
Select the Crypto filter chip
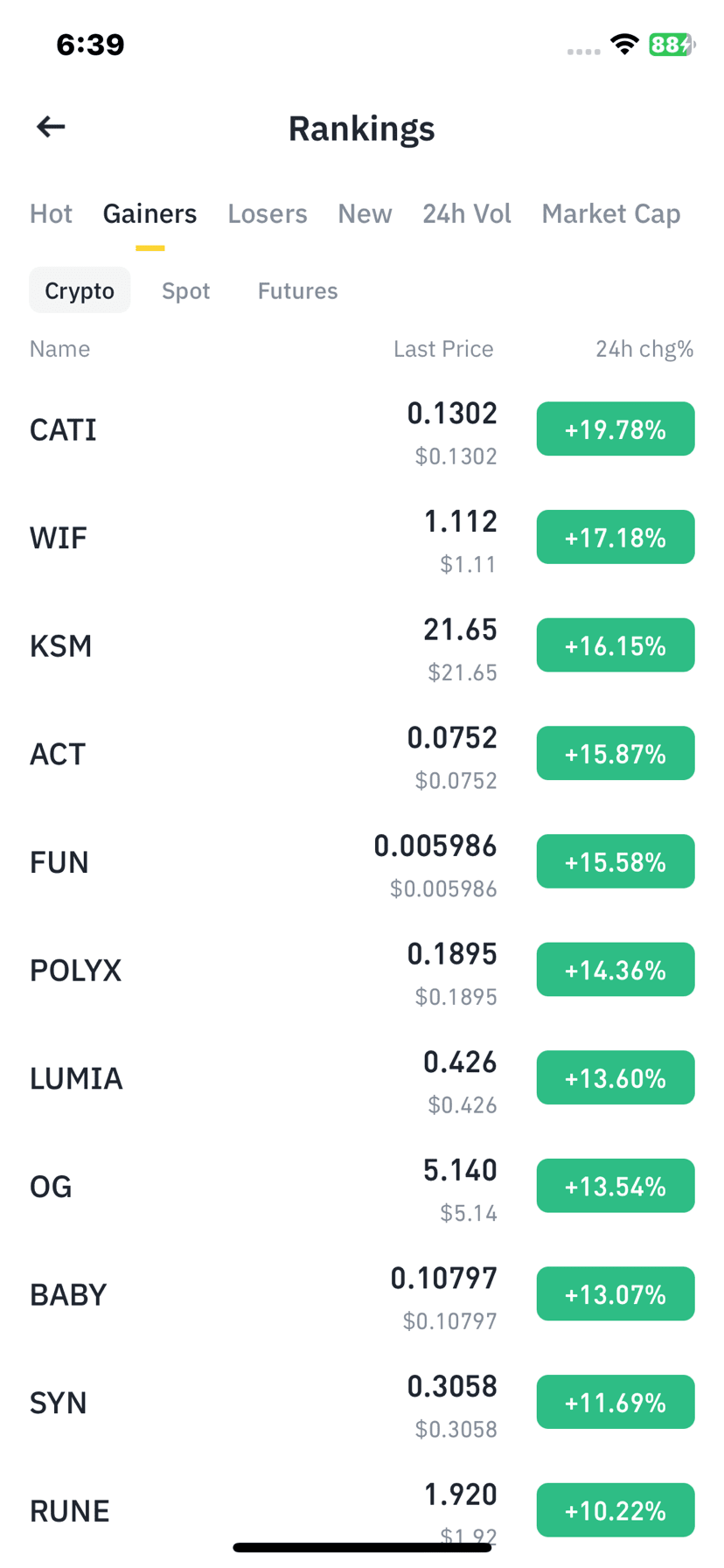coord(80,290)
